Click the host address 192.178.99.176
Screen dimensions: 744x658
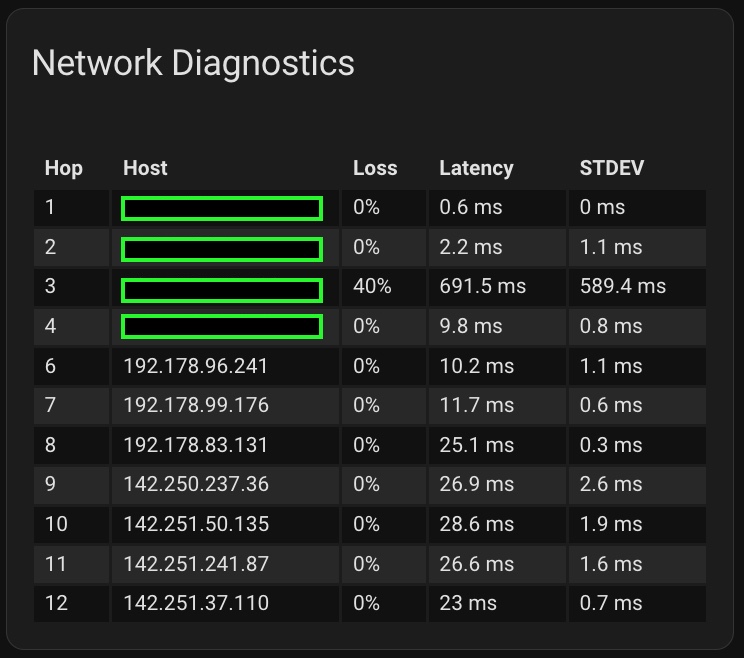pos(196,405)
